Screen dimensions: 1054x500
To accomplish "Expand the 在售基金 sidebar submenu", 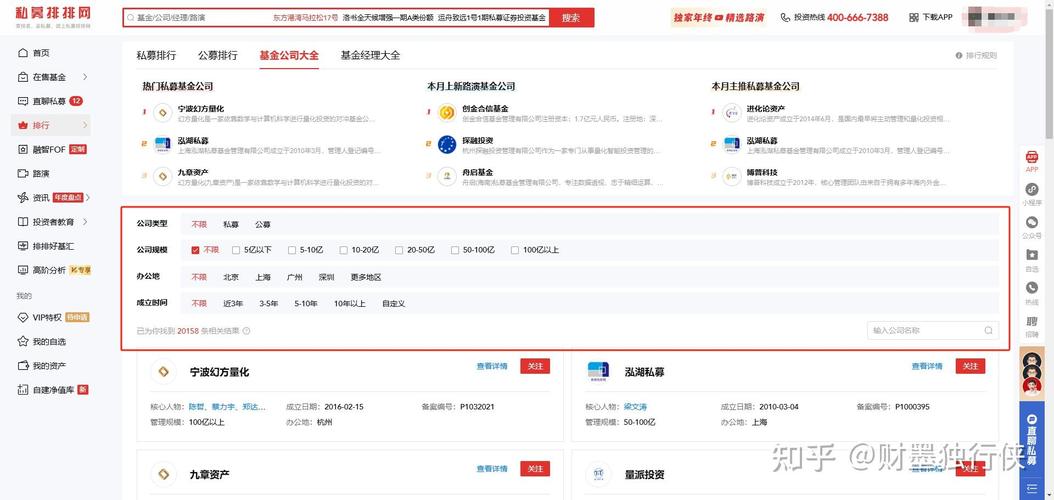I will click(85, 77).
